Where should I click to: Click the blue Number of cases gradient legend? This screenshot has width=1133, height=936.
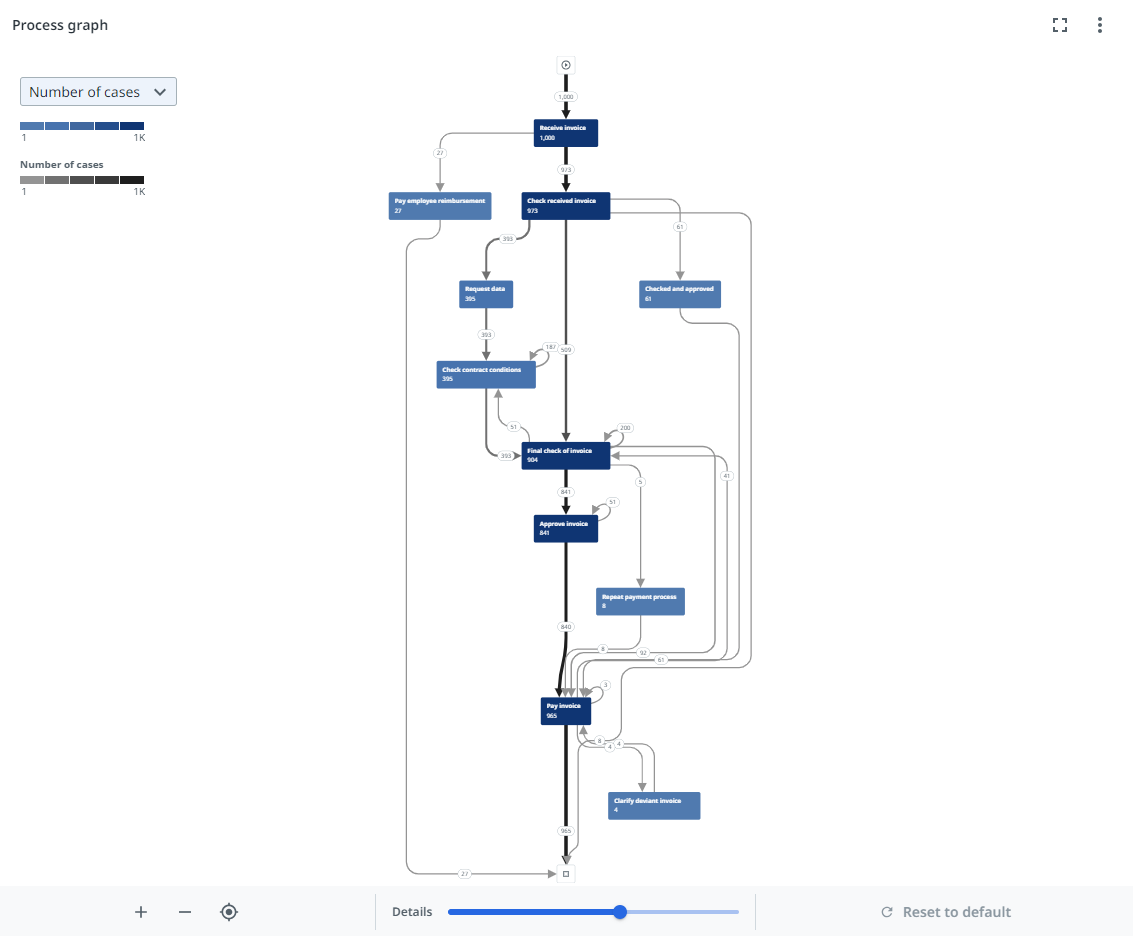coord(82,127)
